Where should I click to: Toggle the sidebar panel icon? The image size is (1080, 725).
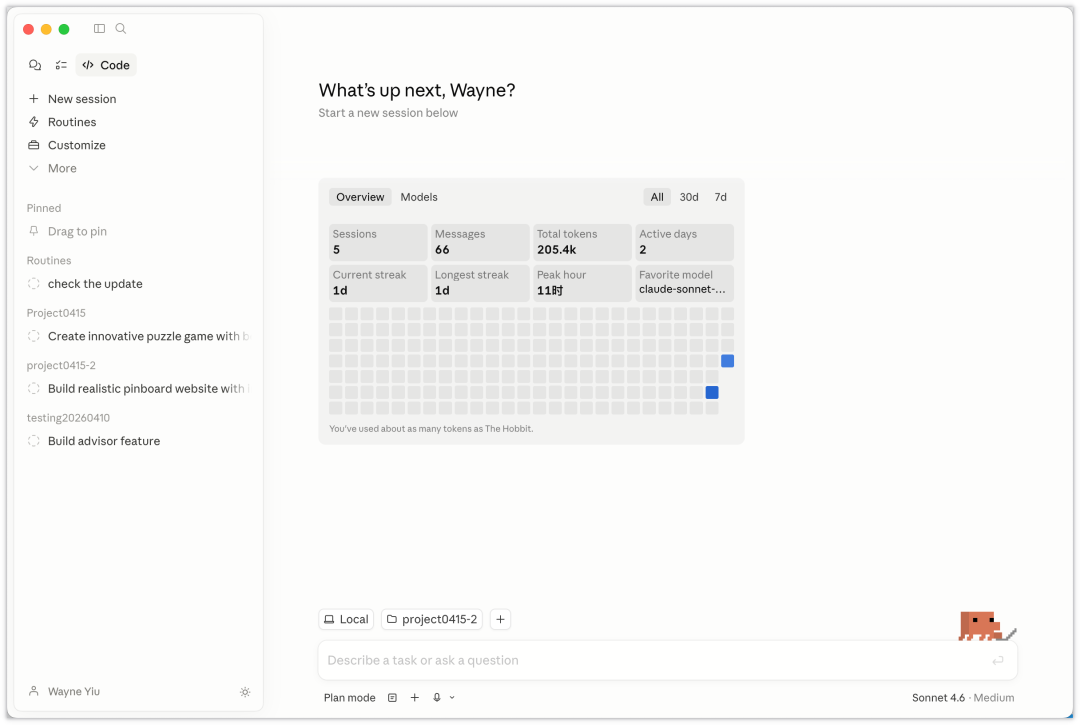pyautogui.click(x=99, y=29)
